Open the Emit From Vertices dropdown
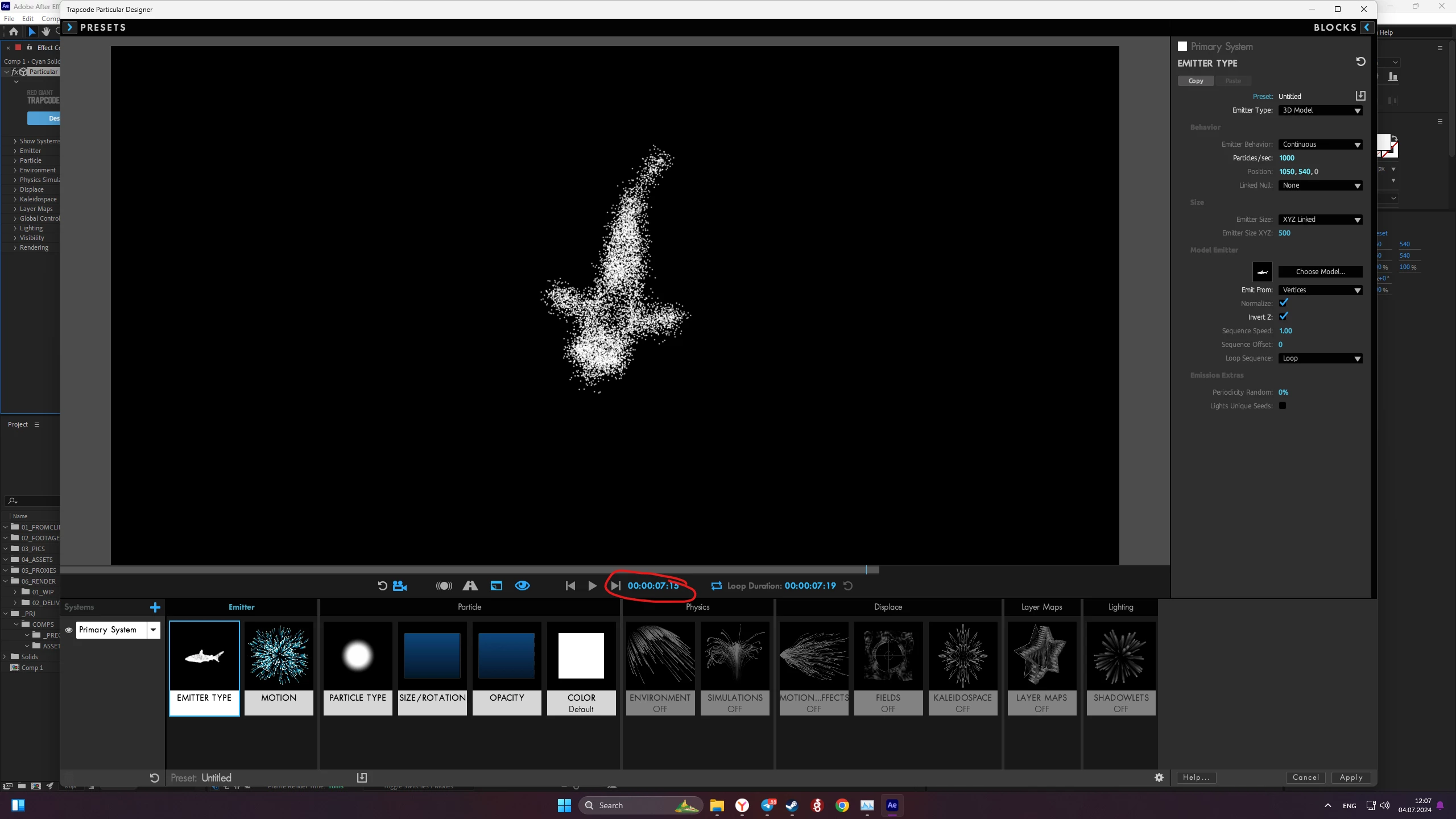The width and height of the screenshot is (1456, 819). pyautogui.click(x=1320, y=290)
